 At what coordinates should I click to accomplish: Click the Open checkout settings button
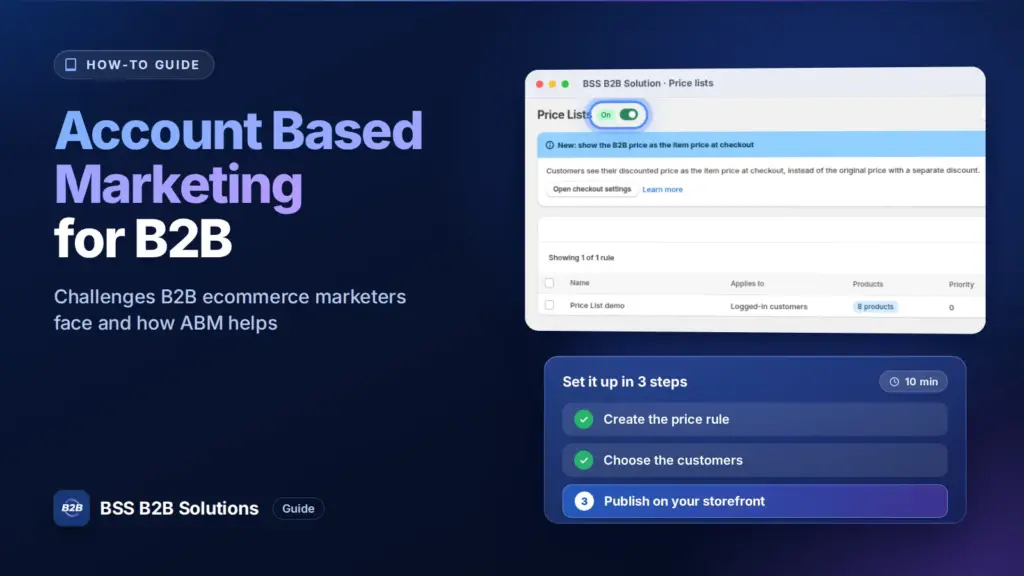(592, 189)
